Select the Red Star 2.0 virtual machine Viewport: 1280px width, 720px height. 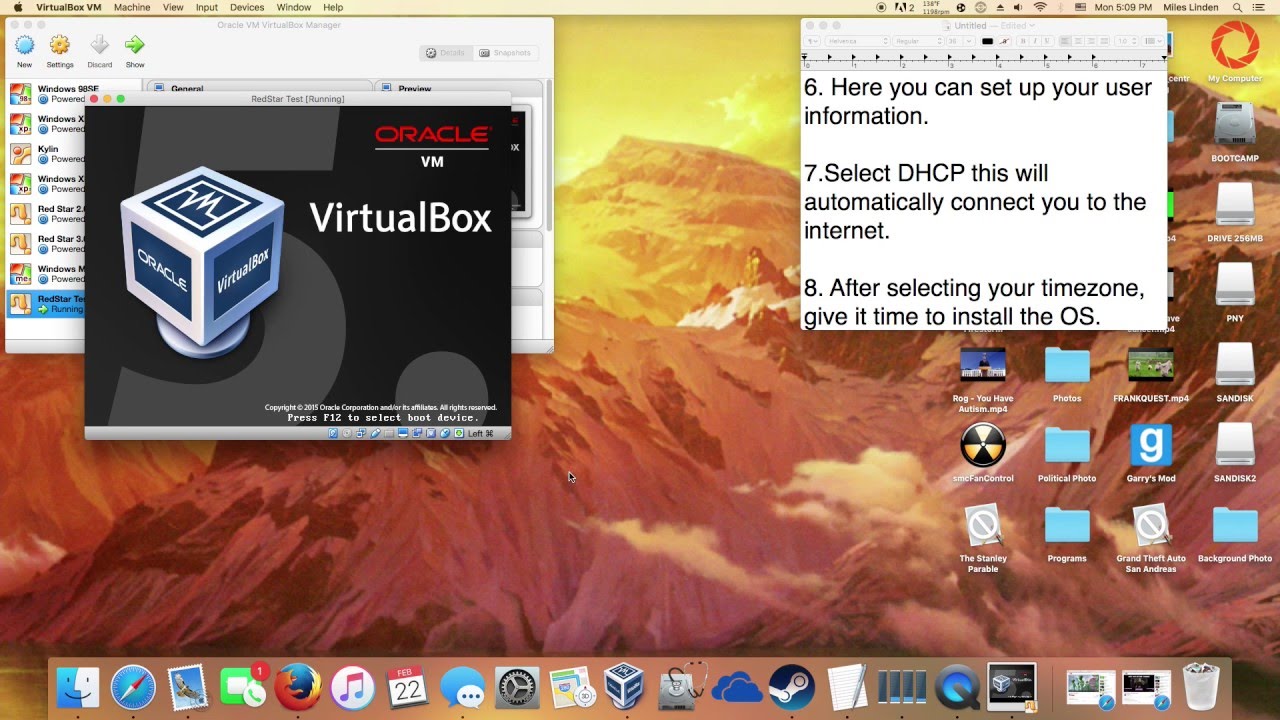click(x=46, y=214)
